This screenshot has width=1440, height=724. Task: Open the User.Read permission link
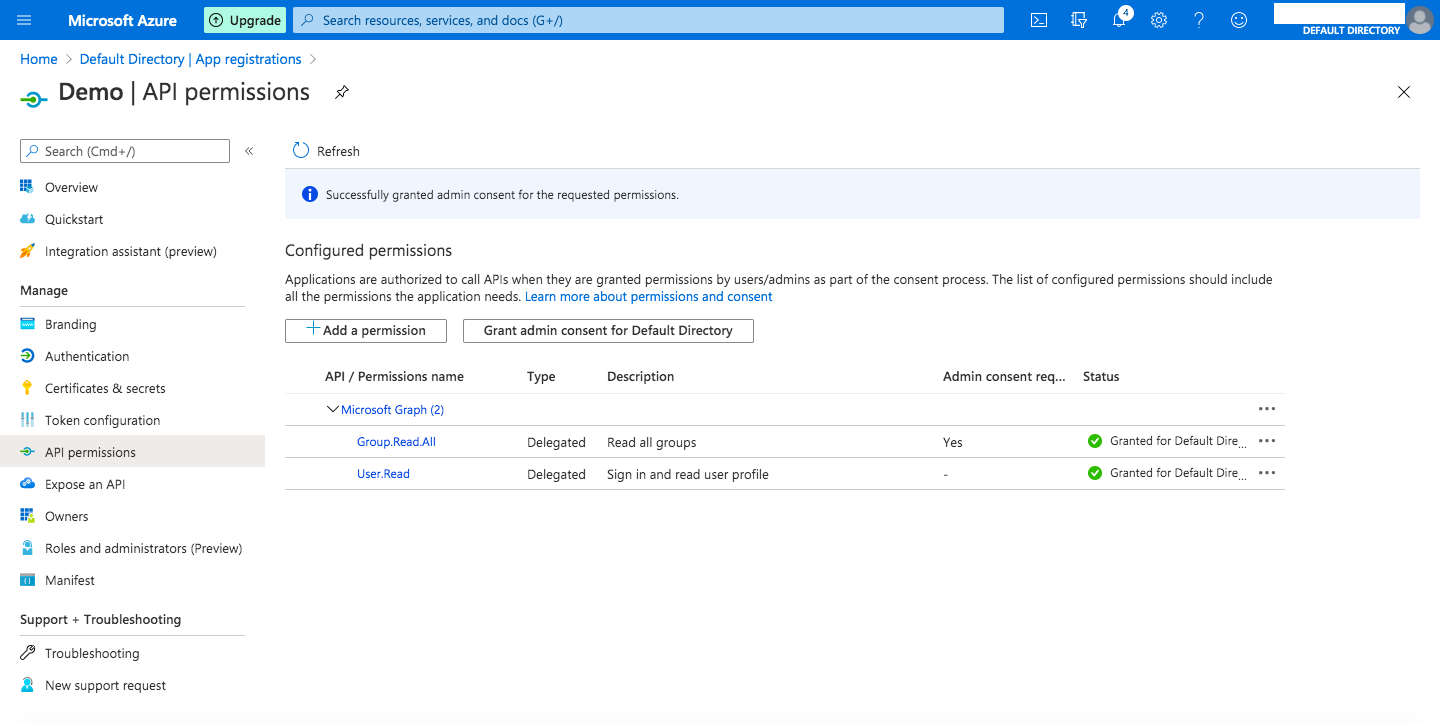383,474
